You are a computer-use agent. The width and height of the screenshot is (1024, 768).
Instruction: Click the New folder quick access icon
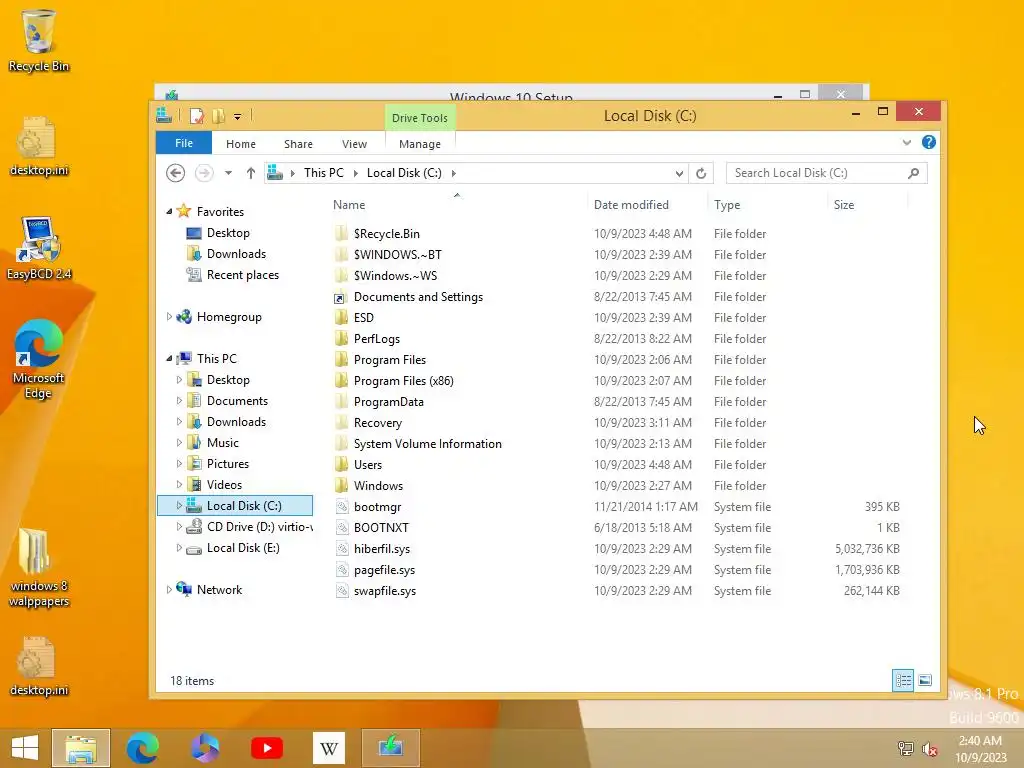(x=219, y=116)
